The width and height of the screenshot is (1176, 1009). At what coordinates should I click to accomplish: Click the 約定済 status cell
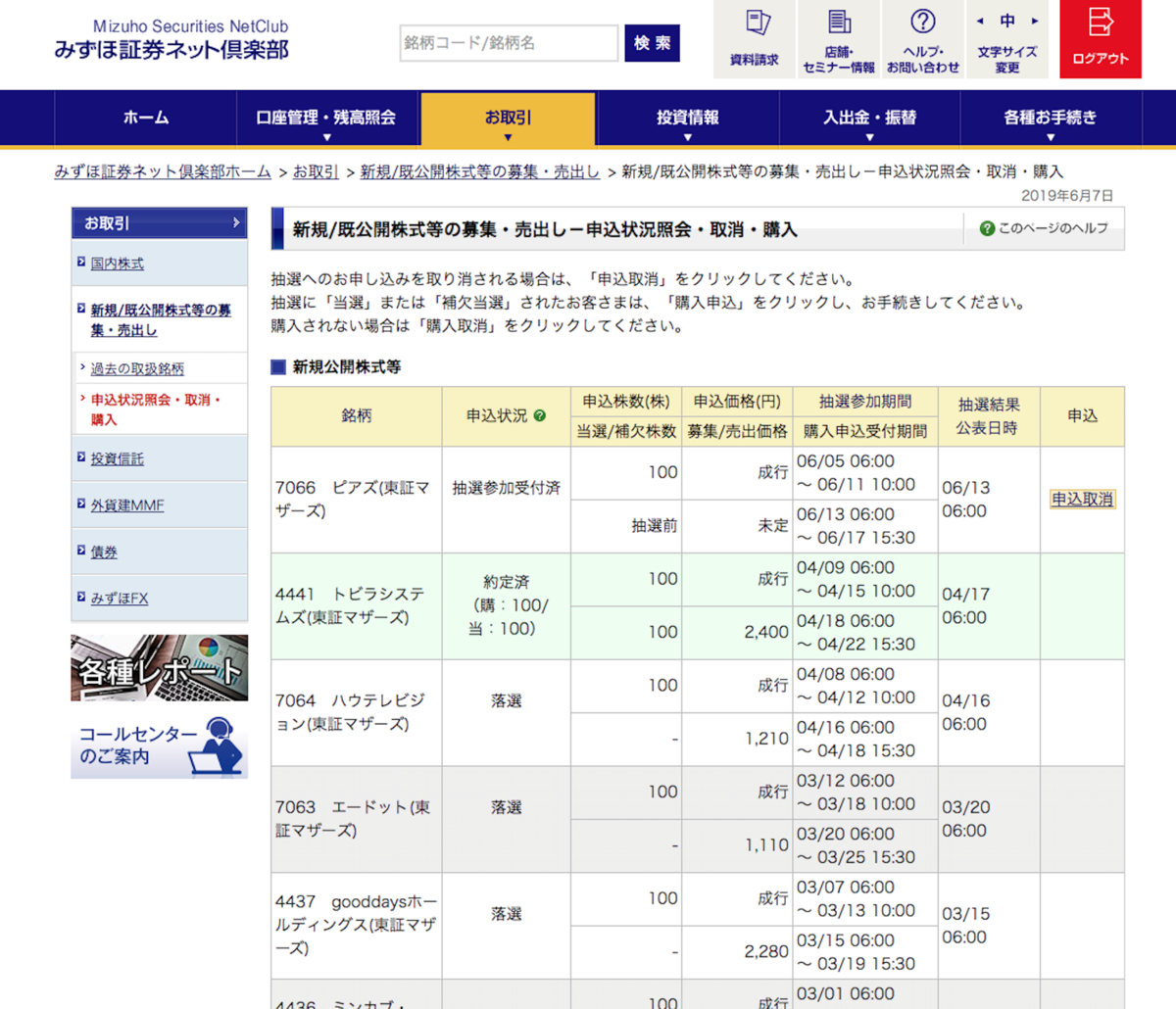[507, 605]
